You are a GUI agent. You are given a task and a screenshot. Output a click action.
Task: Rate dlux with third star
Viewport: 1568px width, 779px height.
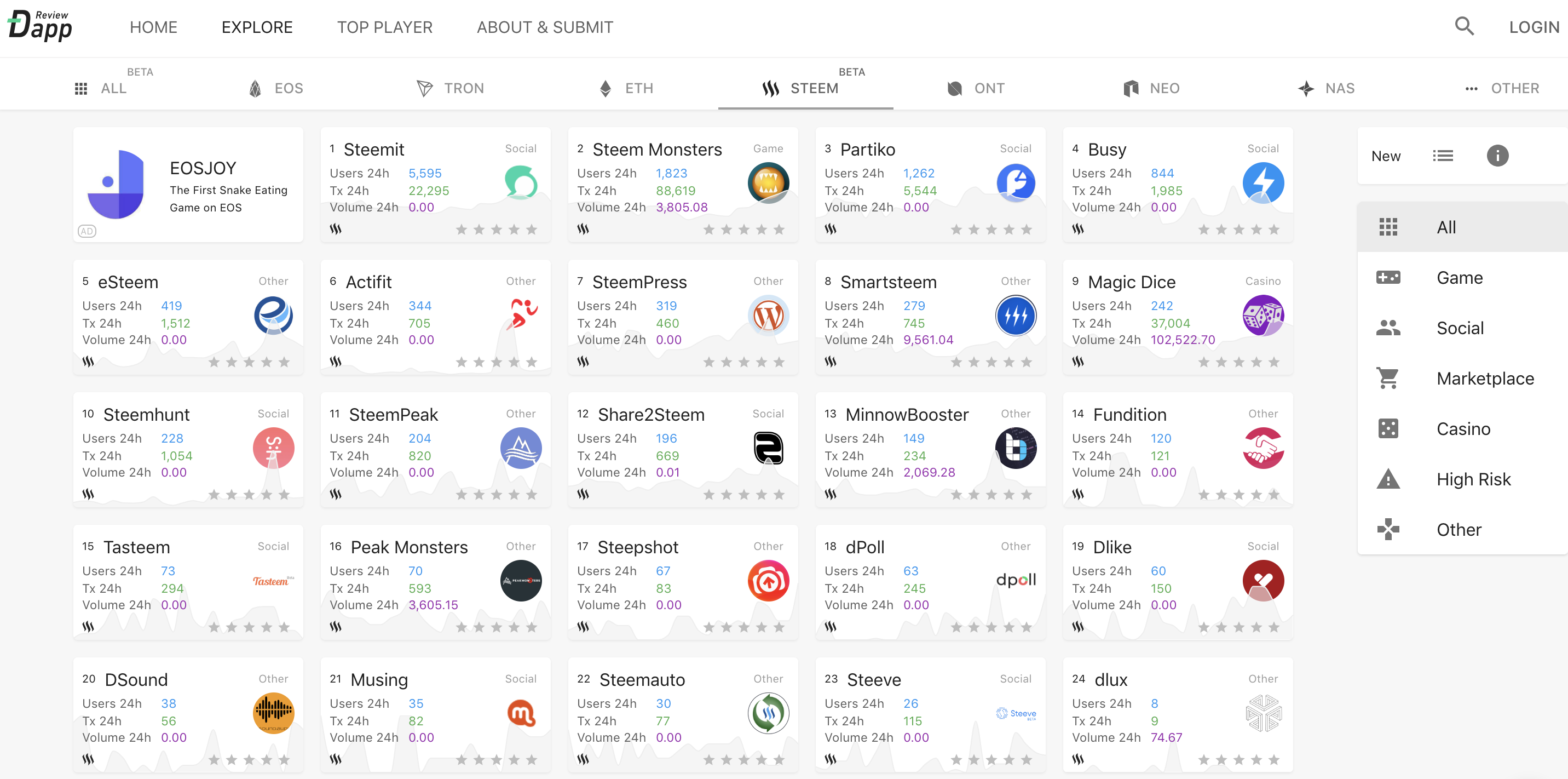pyautogui.click(x=1239, y=760)
